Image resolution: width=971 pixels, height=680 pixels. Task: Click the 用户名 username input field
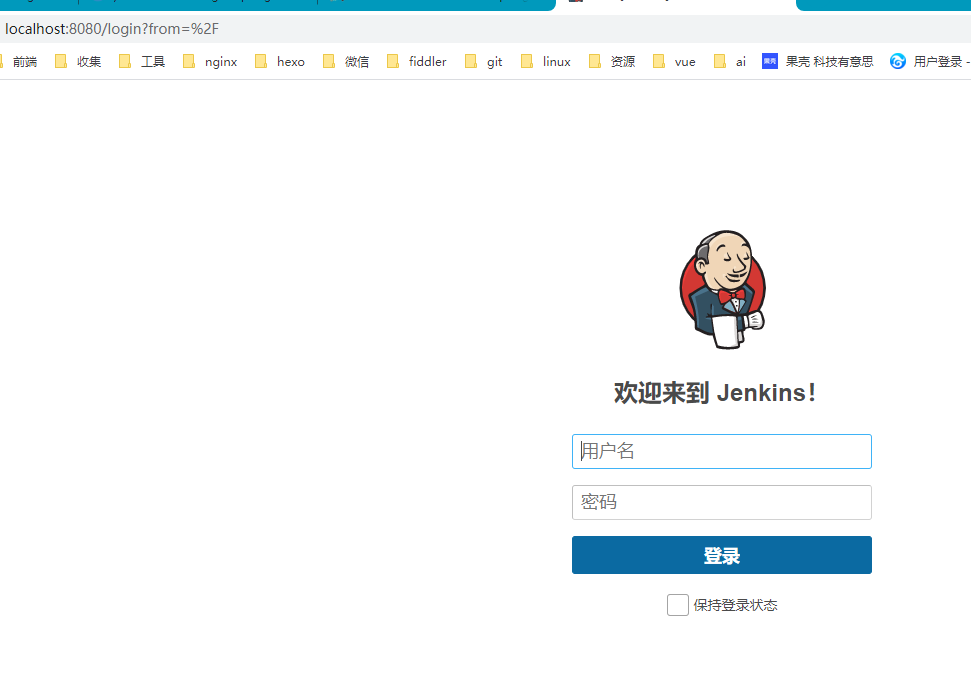tap(721, 451)
